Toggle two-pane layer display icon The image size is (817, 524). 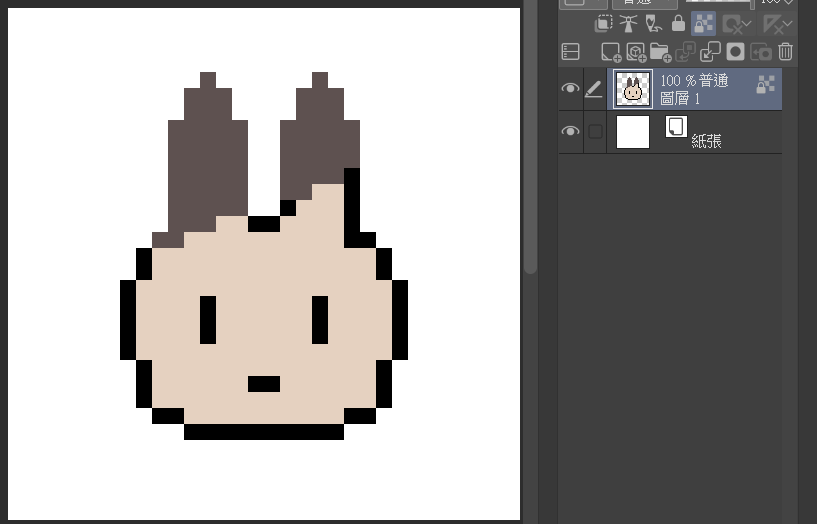point(571,52)
